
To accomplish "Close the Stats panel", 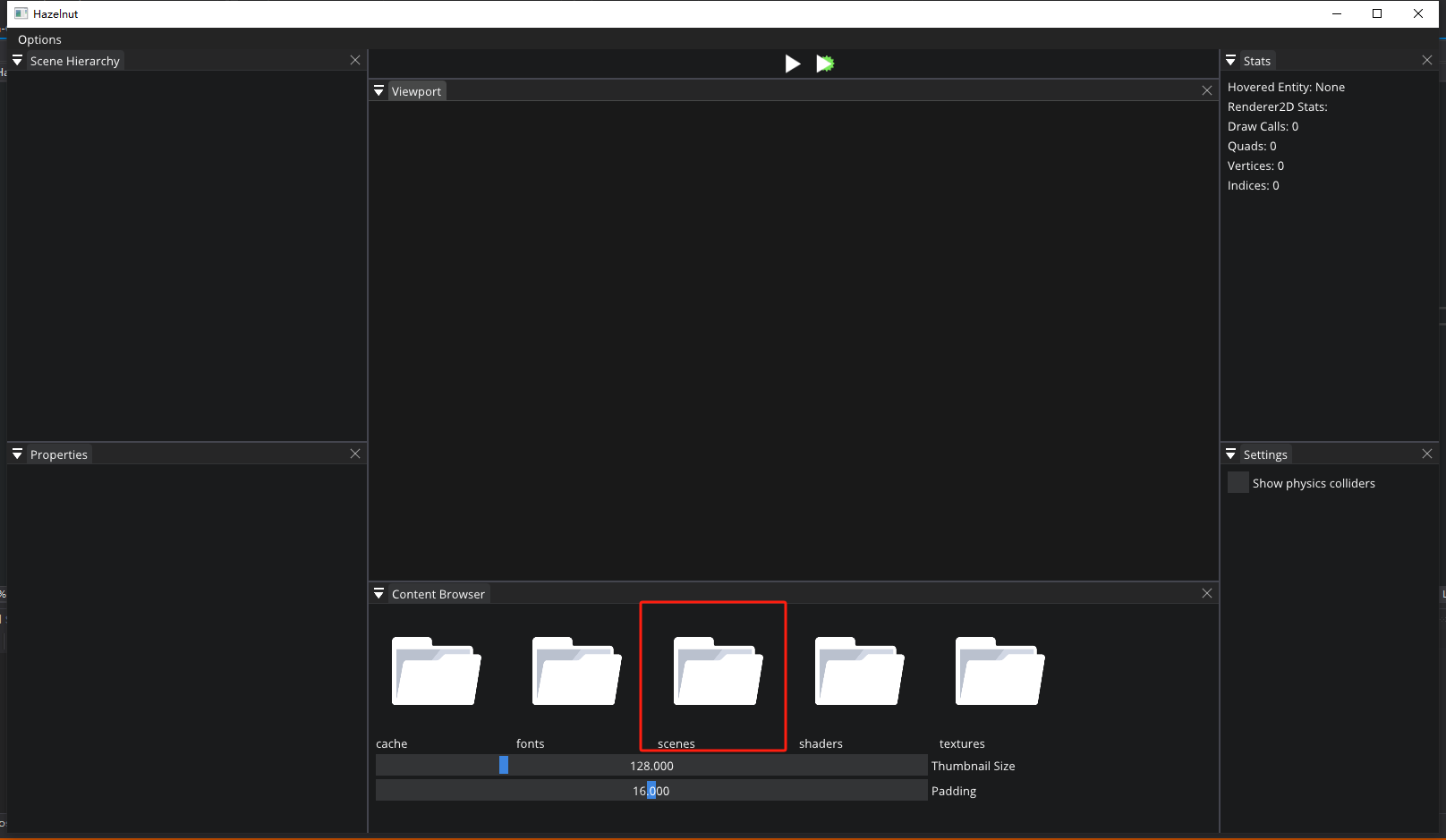I will [1427, 60].
